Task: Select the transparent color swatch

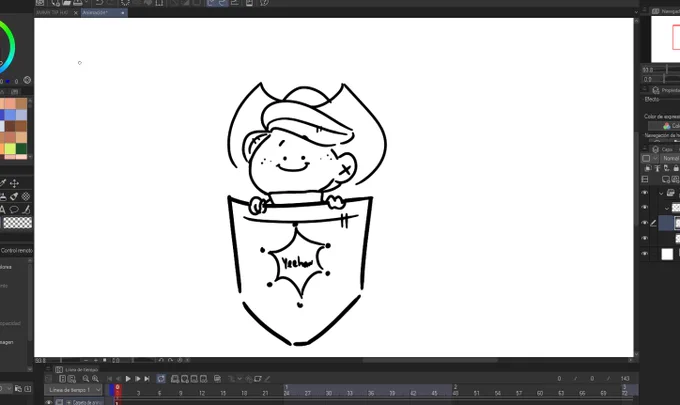Action: pyautogui.click(x=18, y=223)
